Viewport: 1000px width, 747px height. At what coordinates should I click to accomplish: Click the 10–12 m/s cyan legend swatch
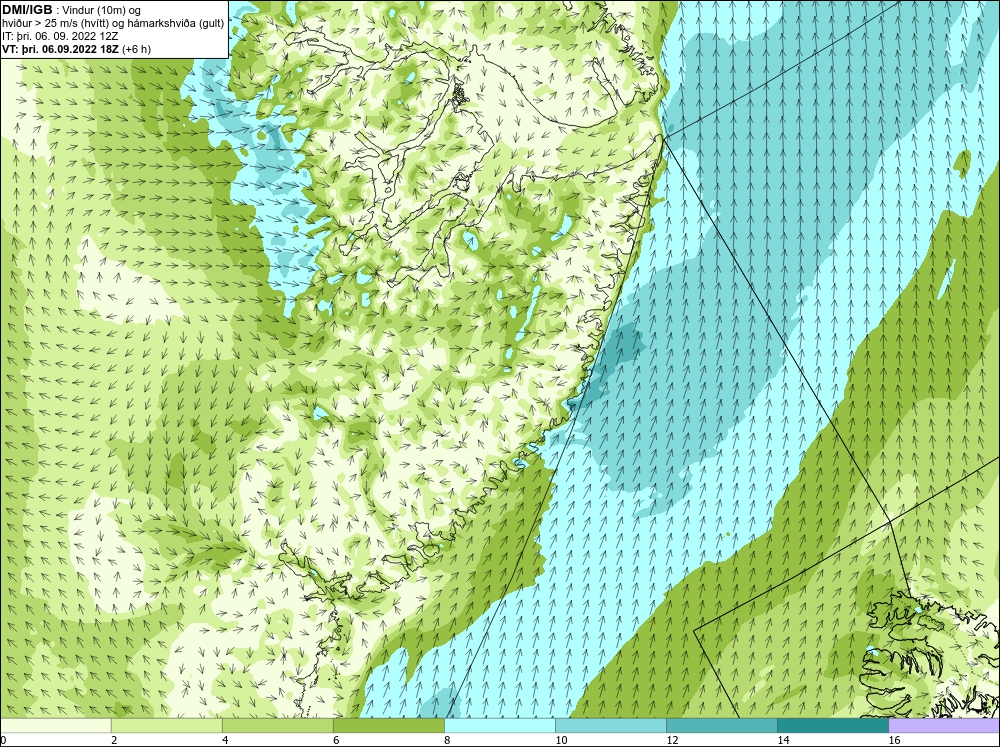click(610, 725)
